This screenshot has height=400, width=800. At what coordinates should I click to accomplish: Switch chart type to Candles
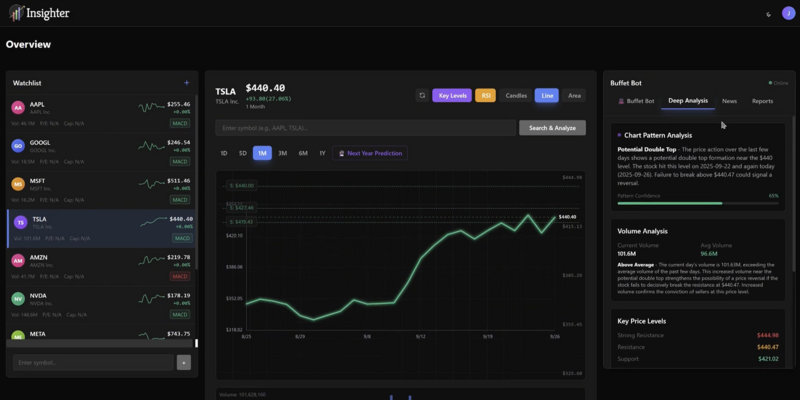coord(516,95)
